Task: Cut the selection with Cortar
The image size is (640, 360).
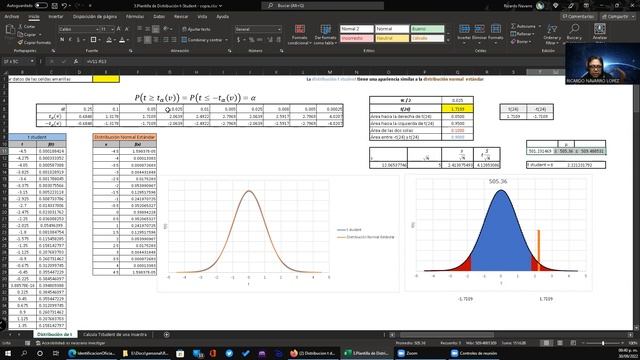Action: coord(27,27)
